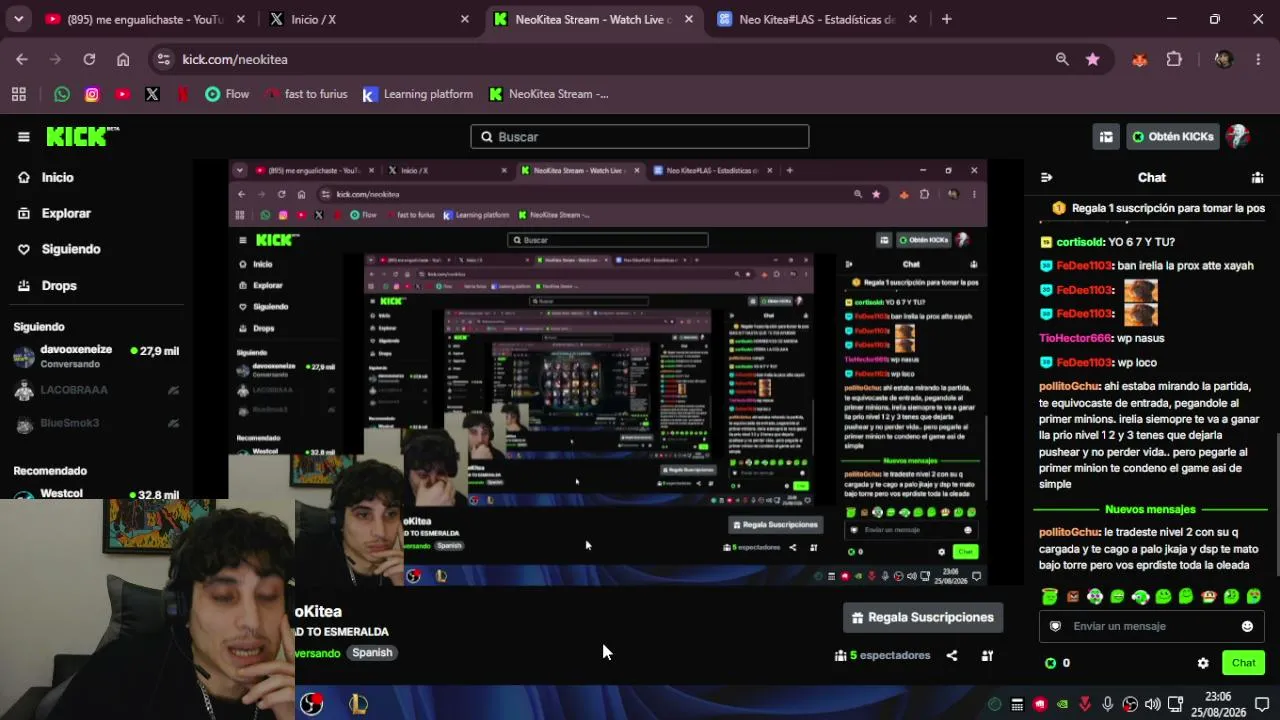Screen dimensions: 1280x720
Task: Open the Learning platform bookmark
Action: (x=417, y=94)
